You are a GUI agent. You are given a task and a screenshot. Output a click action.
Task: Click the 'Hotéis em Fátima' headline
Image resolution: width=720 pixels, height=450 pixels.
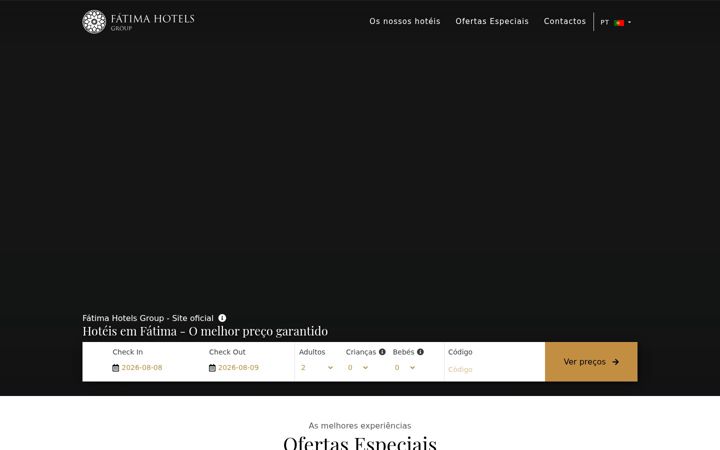tap(205, 331)
